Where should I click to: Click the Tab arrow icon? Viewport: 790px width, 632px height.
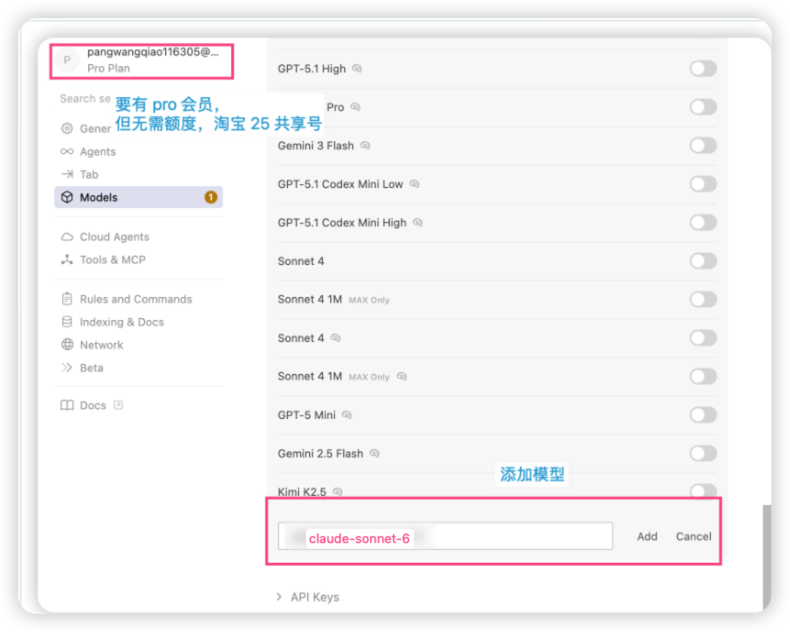coord(67,174)
